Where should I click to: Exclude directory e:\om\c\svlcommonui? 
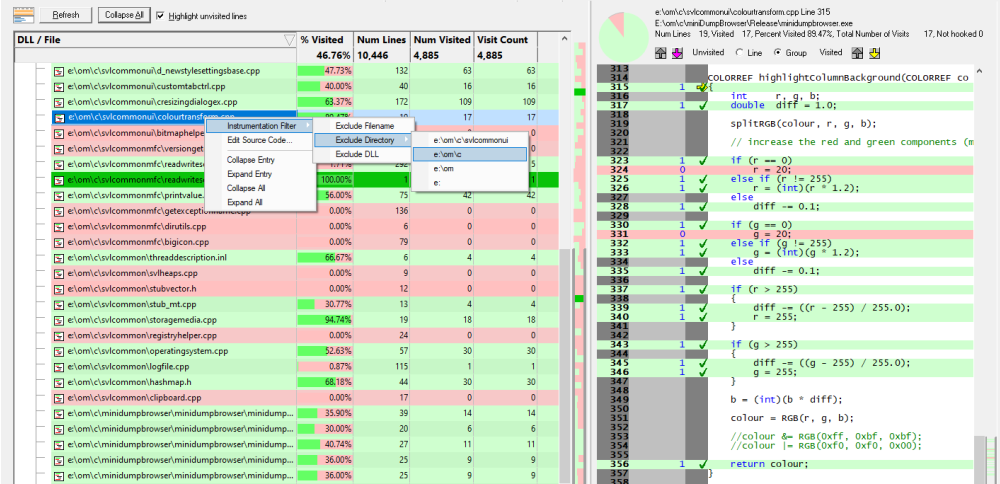(x=470, y=140)
